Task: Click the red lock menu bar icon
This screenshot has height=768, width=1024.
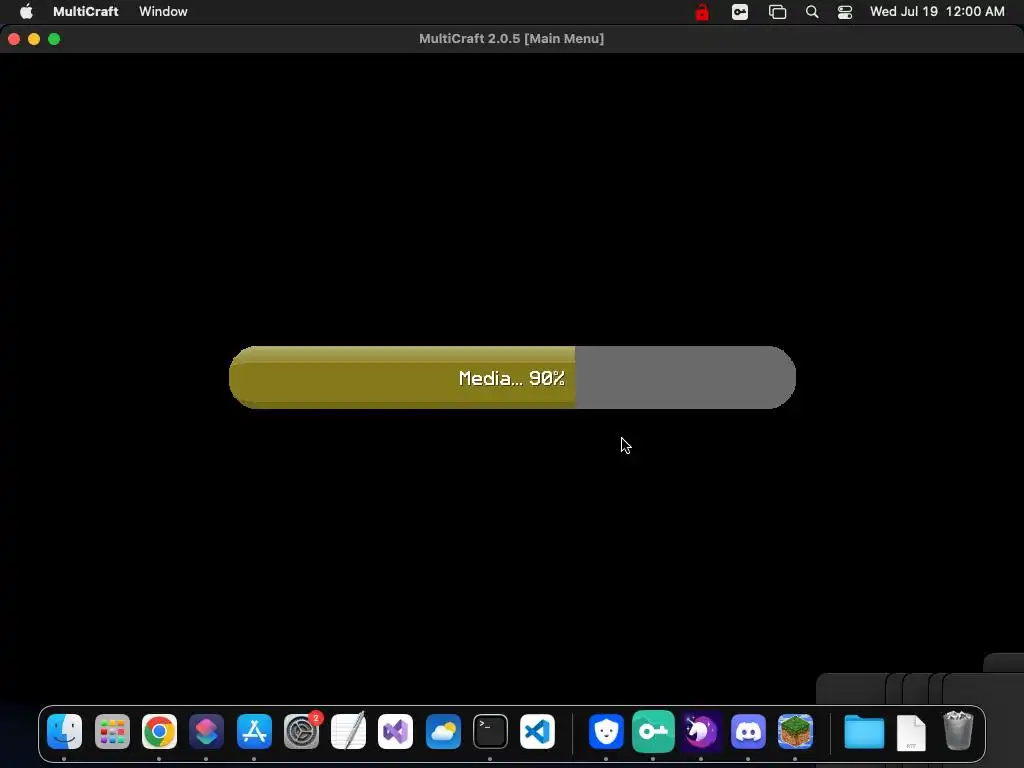Action: [702, 12]
